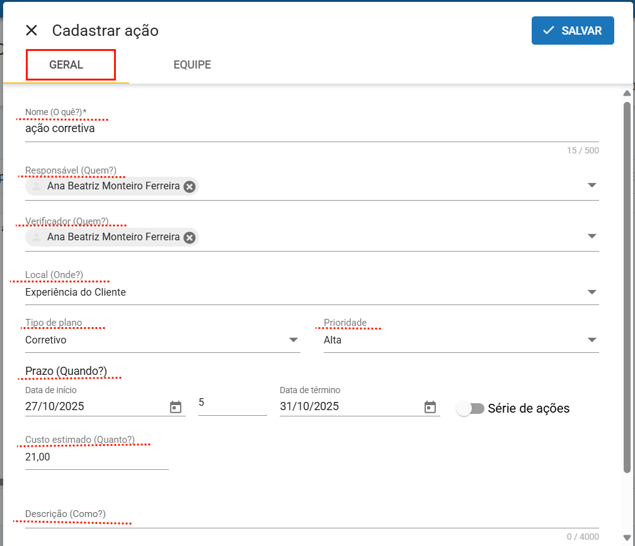This screenshot has height=546, width=635.
Task: Open the Local (Onde?) dropdown
Action: click(591, 293)
